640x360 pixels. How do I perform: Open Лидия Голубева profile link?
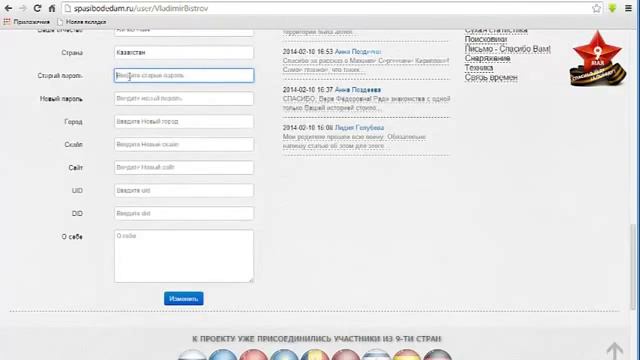(x=359, y=128)
